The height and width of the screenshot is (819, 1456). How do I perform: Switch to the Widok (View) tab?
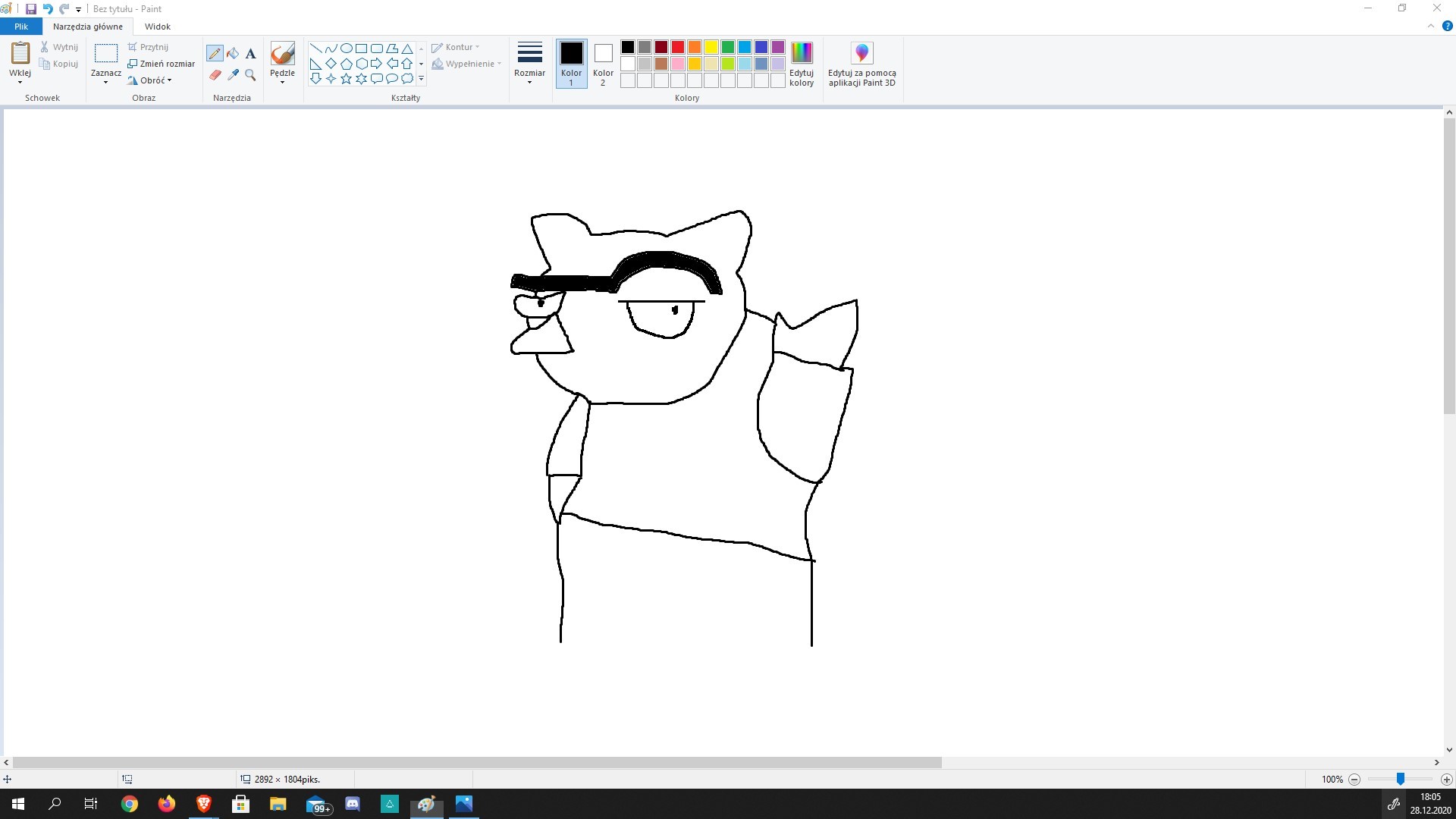pos(158,27)
